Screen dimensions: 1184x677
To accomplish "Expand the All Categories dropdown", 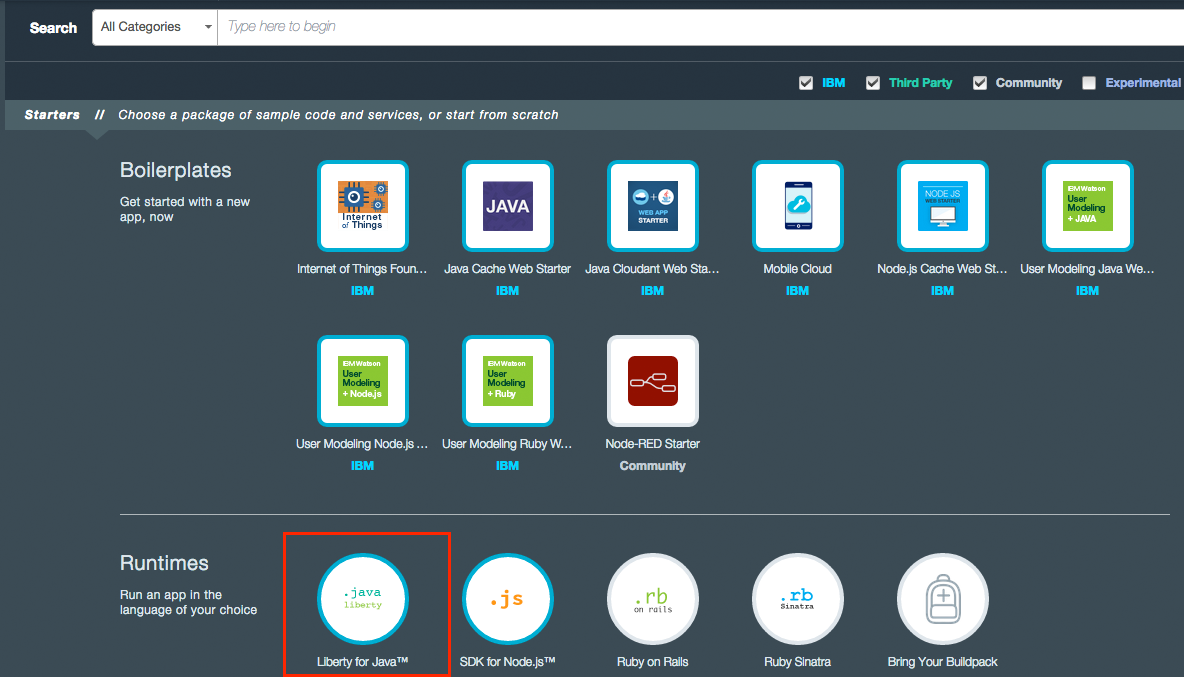I will pos(155,27).
